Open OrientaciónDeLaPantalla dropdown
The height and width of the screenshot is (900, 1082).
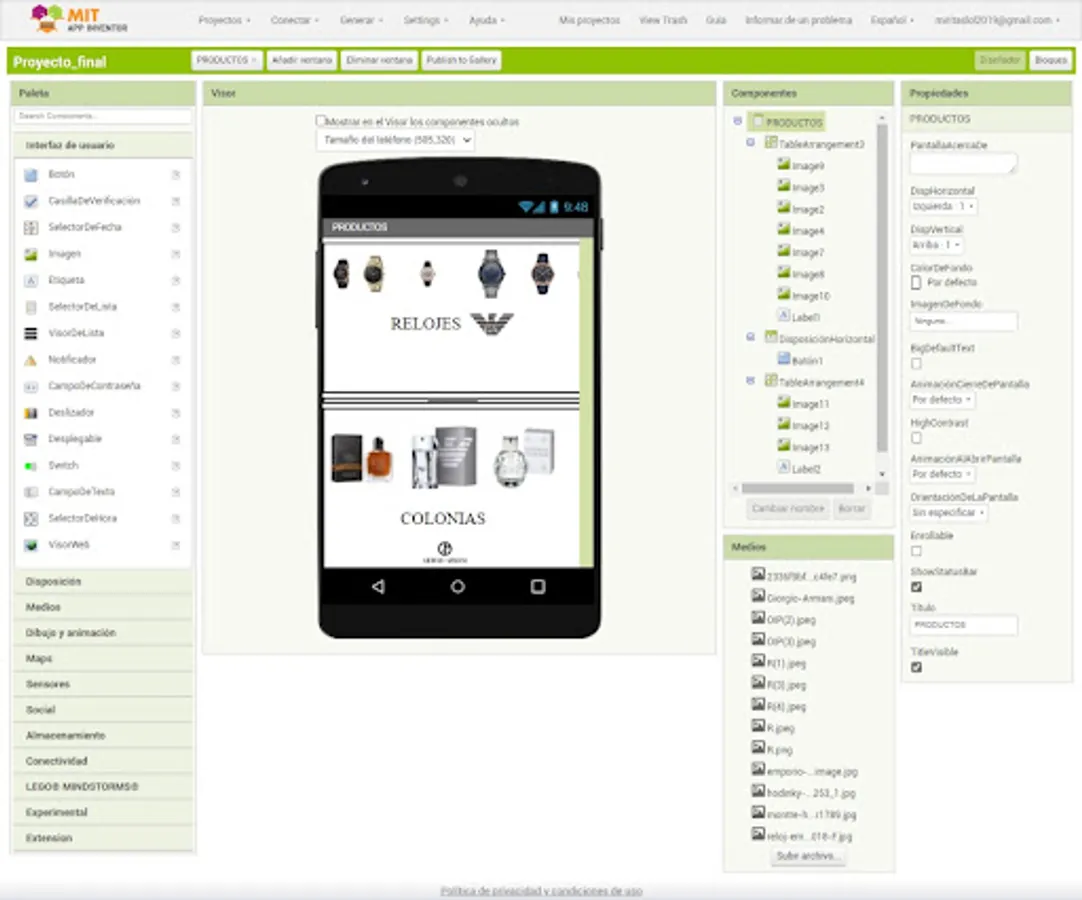coord(949,513)
